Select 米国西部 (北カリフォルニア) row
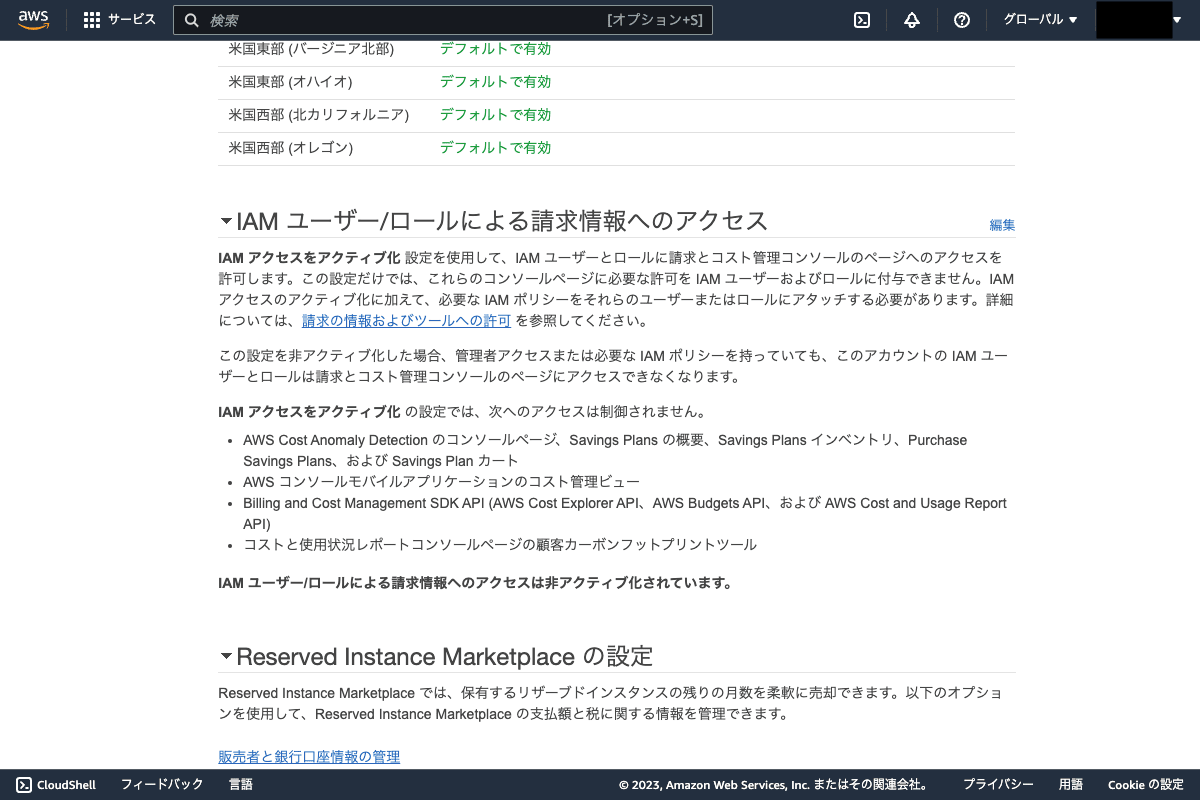1200x800 pixels. point(616,115)
